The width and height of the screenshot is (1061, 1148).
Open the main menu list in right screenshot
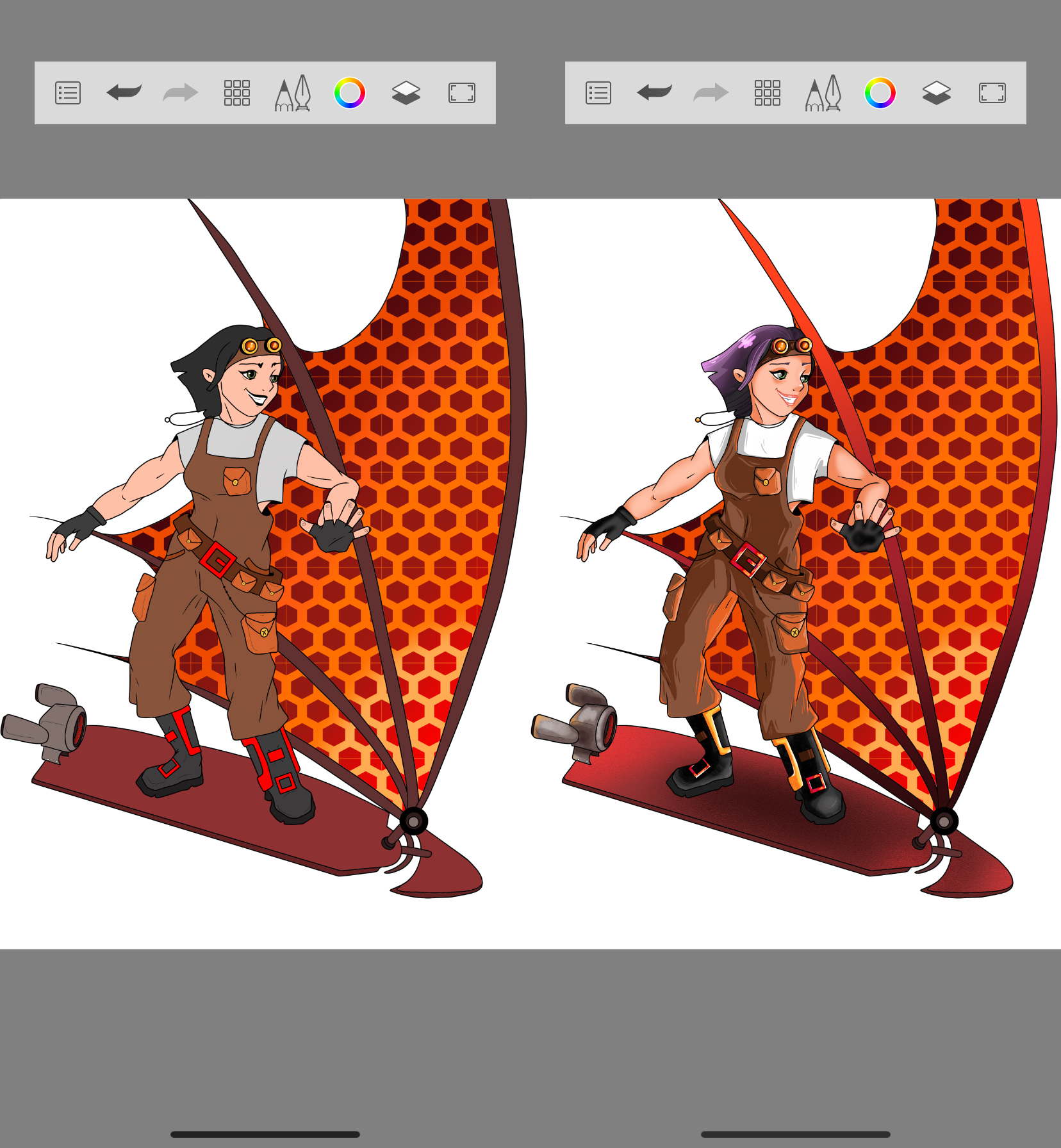[598, 93]
